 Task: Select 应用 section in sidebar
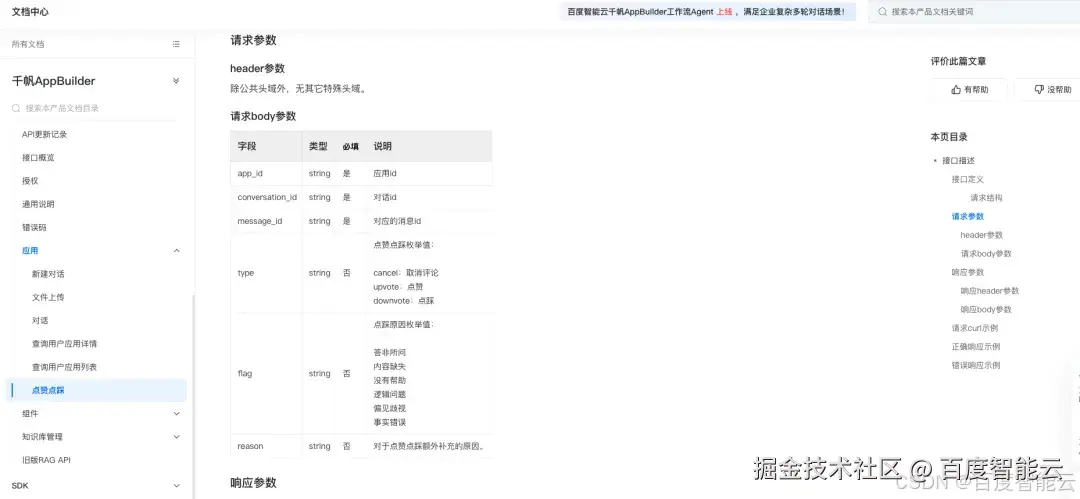click(30, 251)
